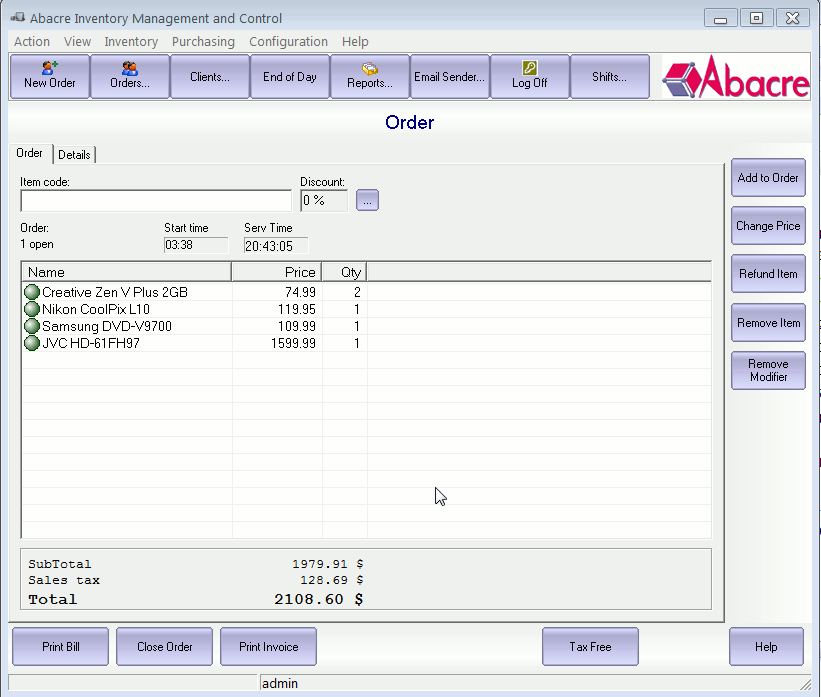Click the green icon beside Nikon CoolPix L10
821x697 pixels.
click(x=32, y=309)
